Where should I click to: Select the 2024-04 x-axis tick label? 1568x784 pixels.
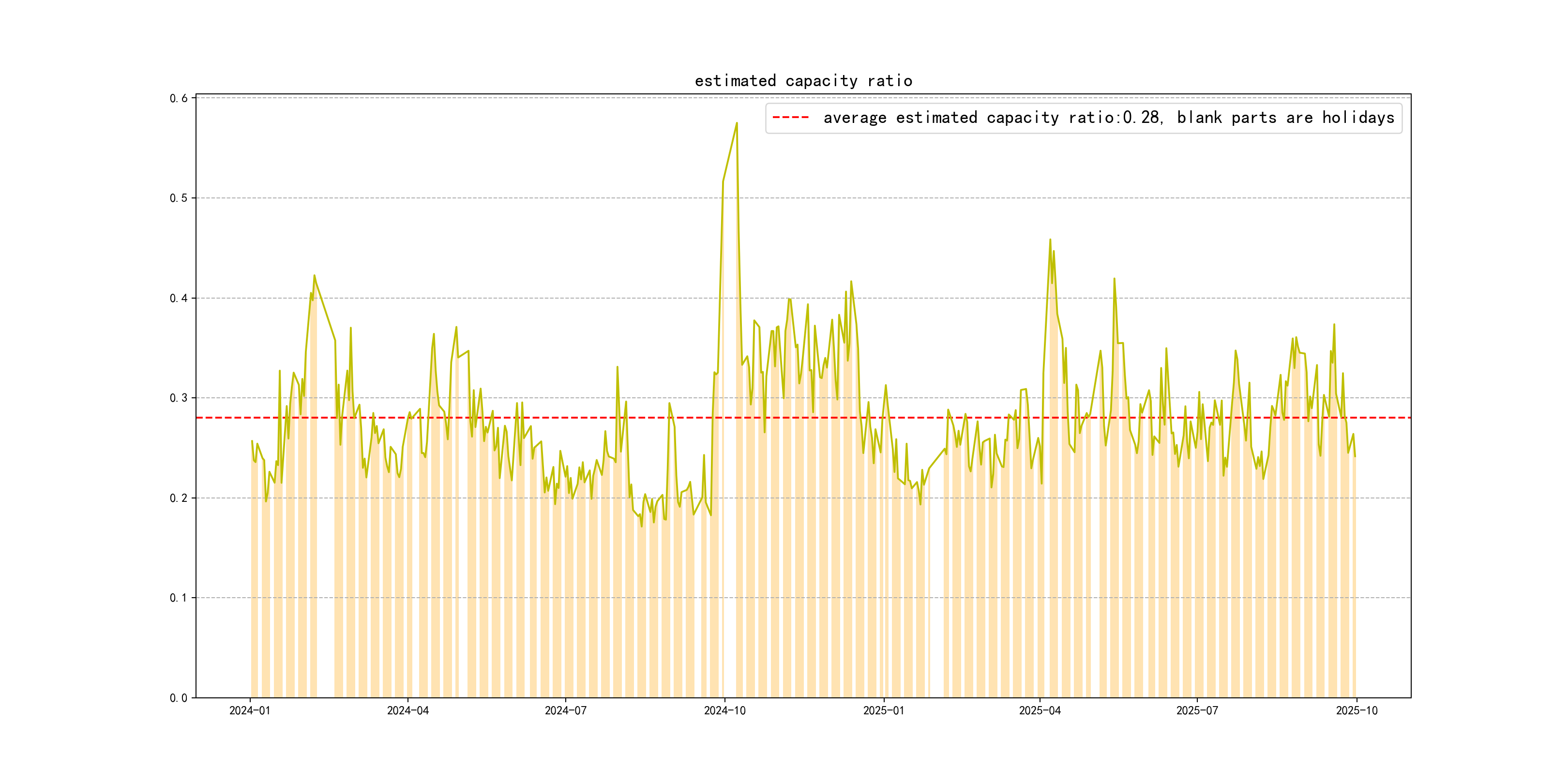pos(408,710)
